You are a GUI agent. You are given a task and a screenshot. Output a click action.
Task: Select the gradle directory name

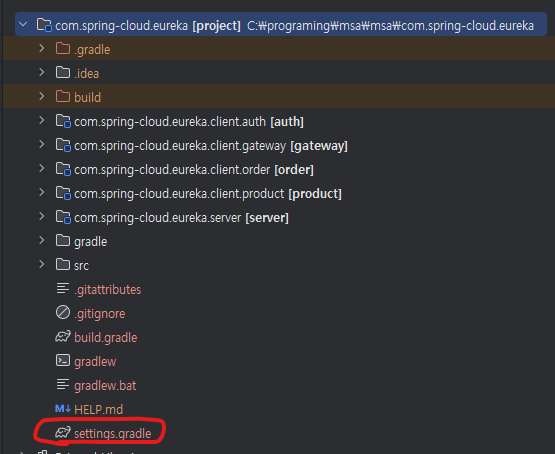(x=90, y=242)
